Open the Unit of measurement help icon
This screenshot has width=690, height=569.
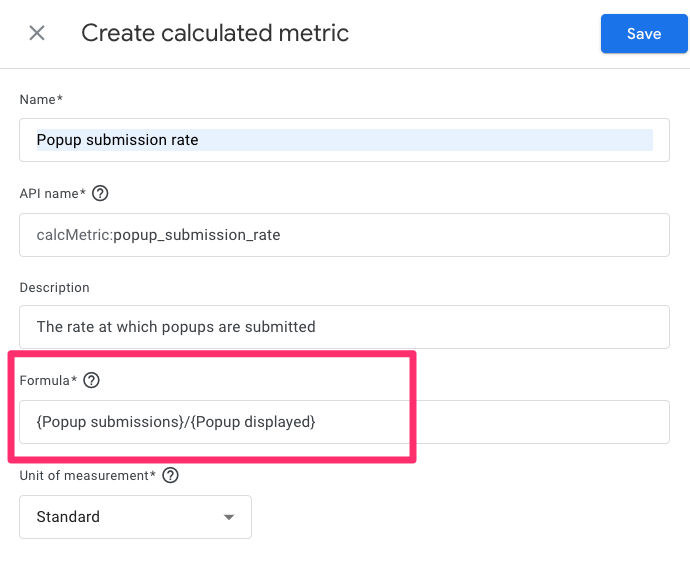coord(170,475)
